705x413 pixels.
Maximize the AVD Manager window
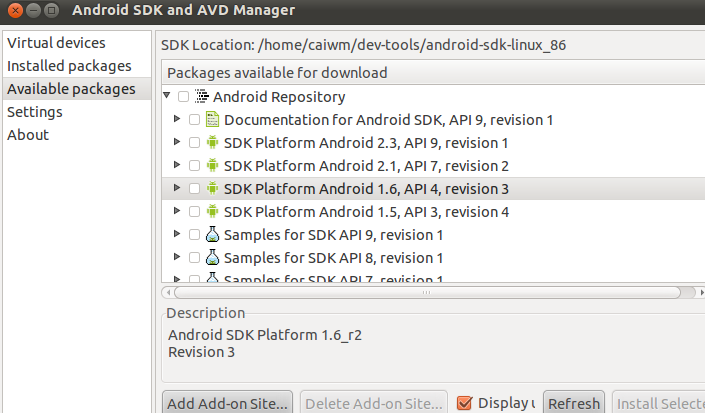point(52,10)
